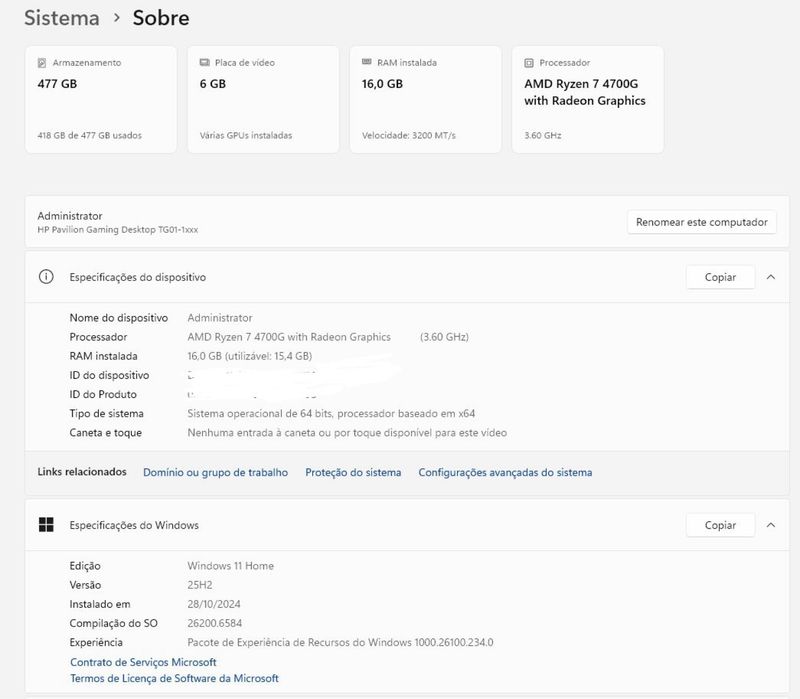This screenshot has width=800, height=699.
Task: Select the RAM instalada memory icon
Action: 366,62
